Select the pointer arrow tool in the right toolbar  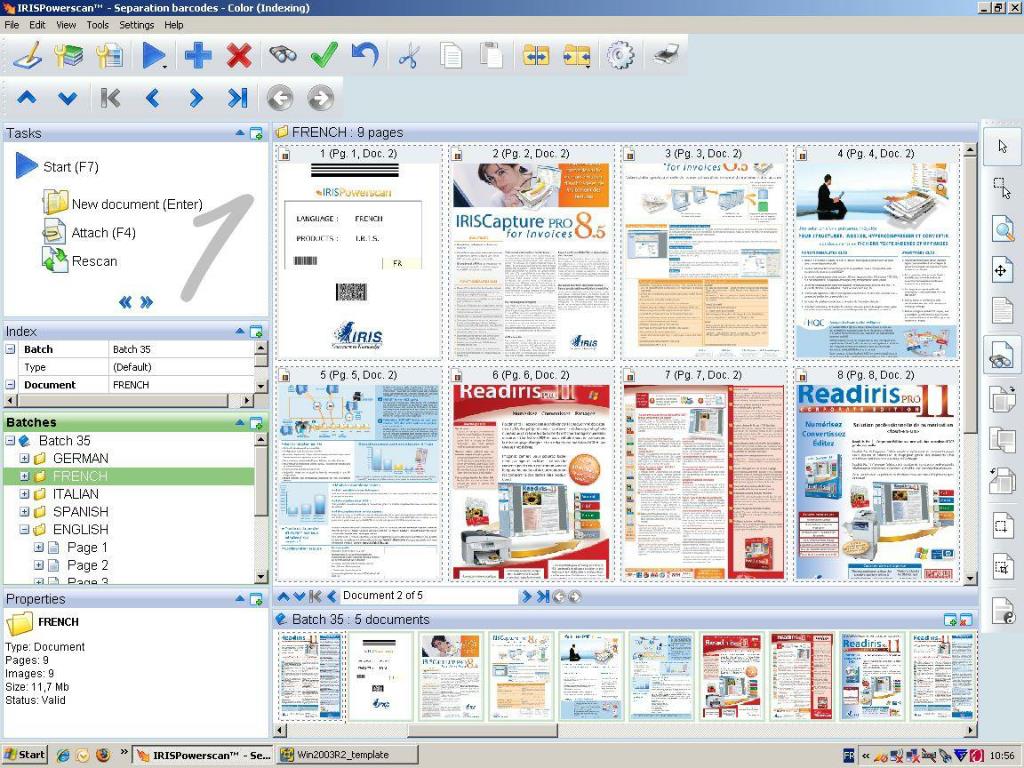(x=1002, y=146)
